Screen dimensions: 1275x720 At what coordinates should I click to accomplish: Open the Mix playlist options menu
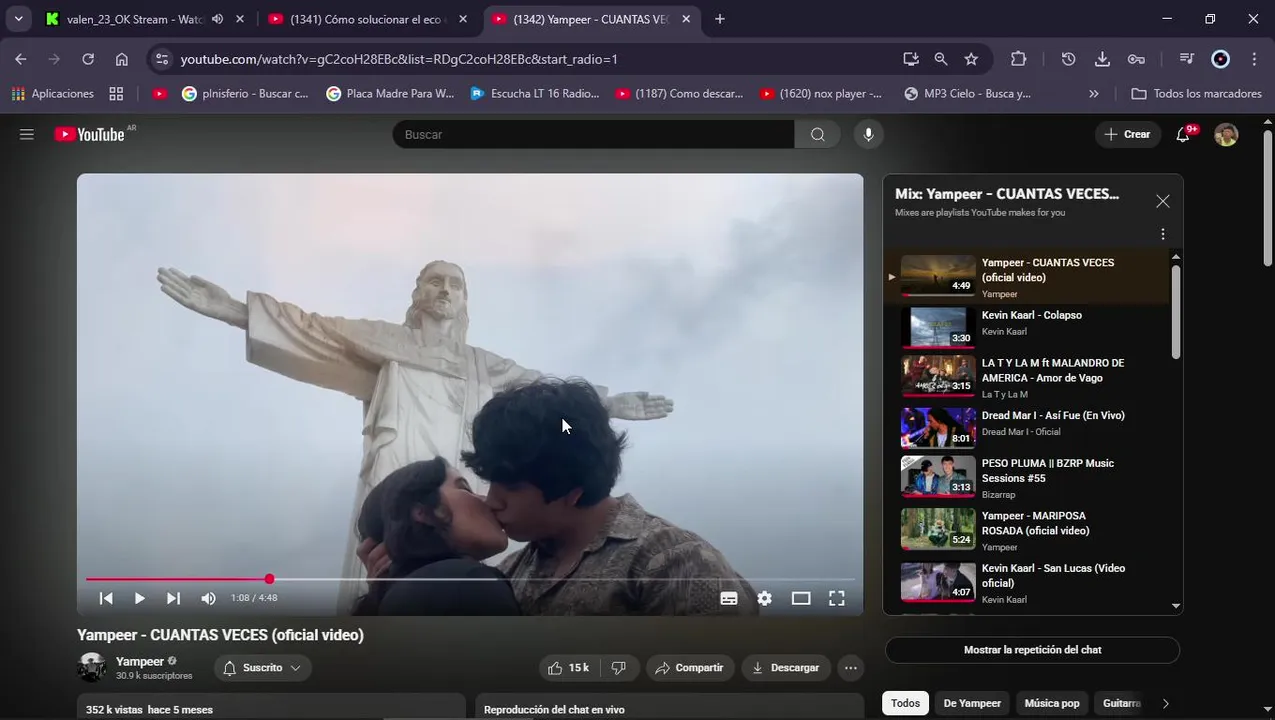(1162, 234)
